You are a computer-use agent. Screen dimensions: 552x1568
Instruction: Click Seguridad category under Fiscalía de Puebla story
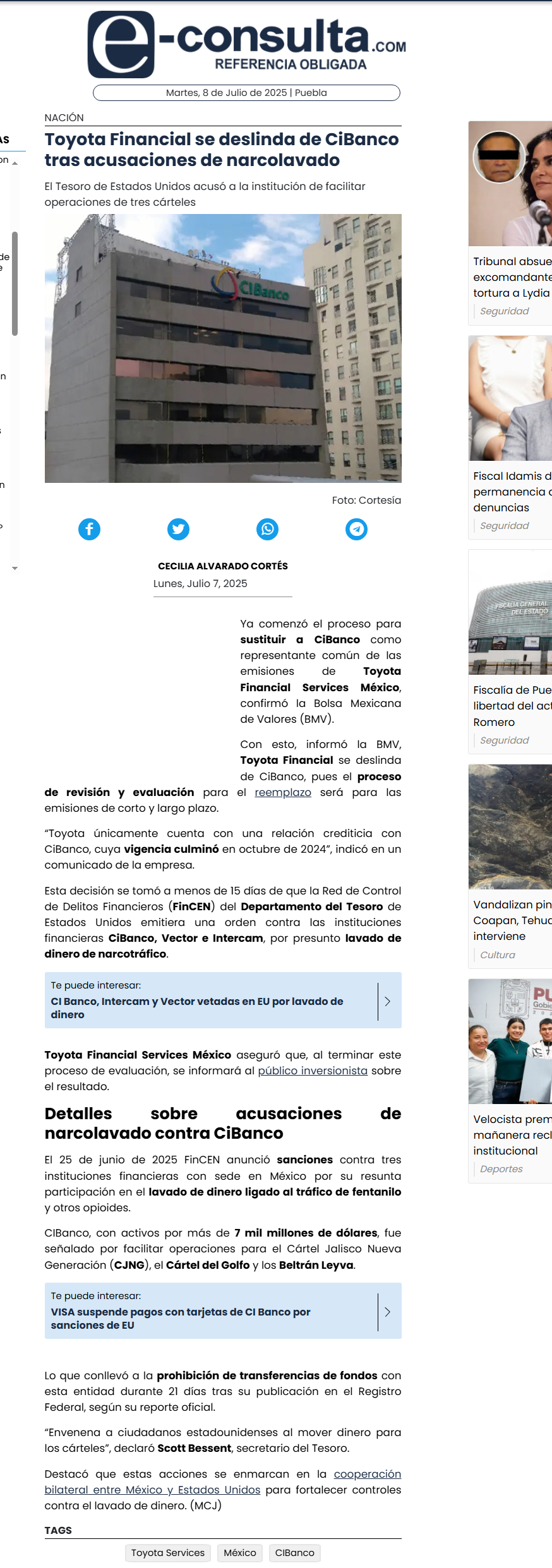(504, 740)
